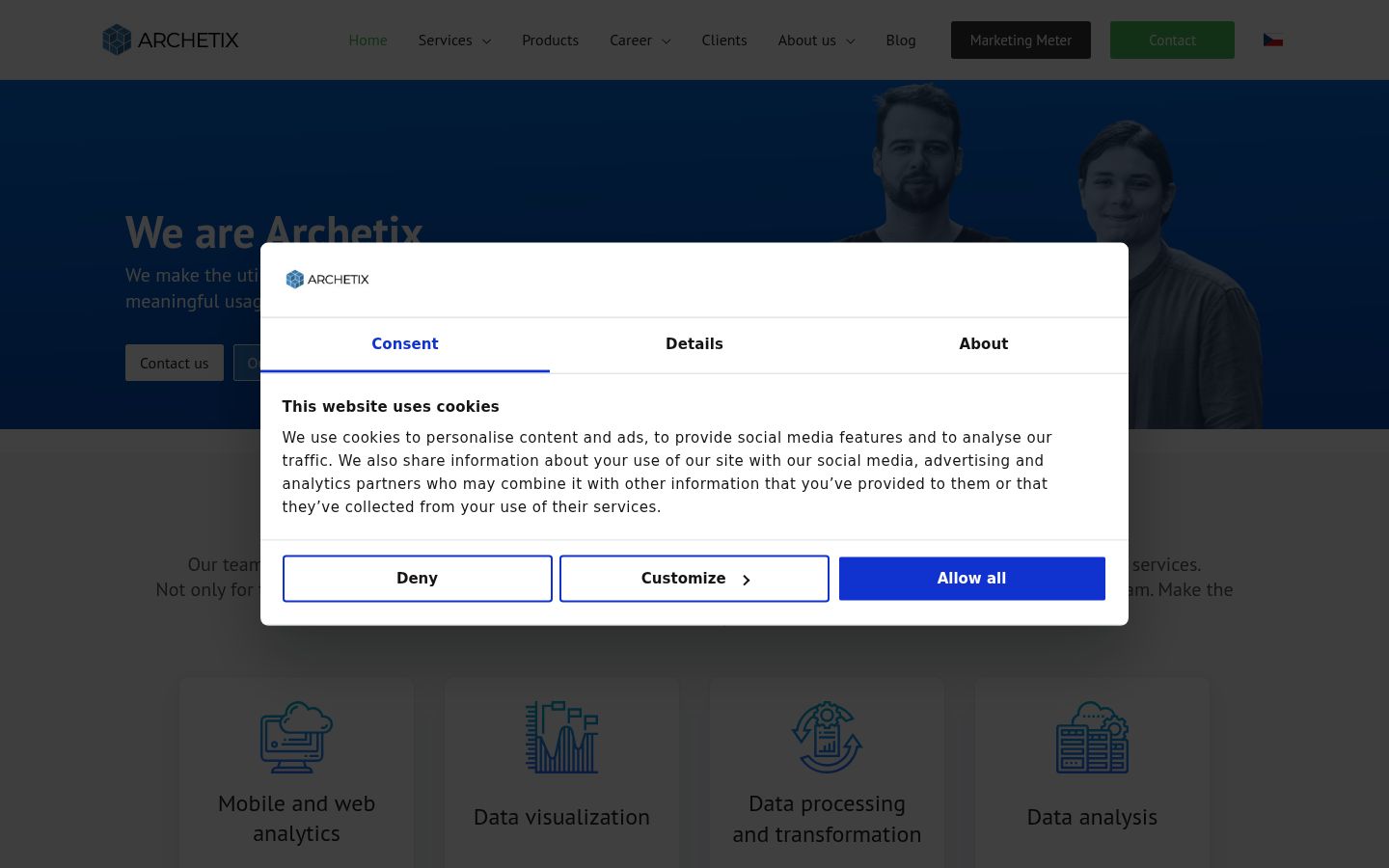Open the Products page
The image size is (1389, 868).
point(550,40)
